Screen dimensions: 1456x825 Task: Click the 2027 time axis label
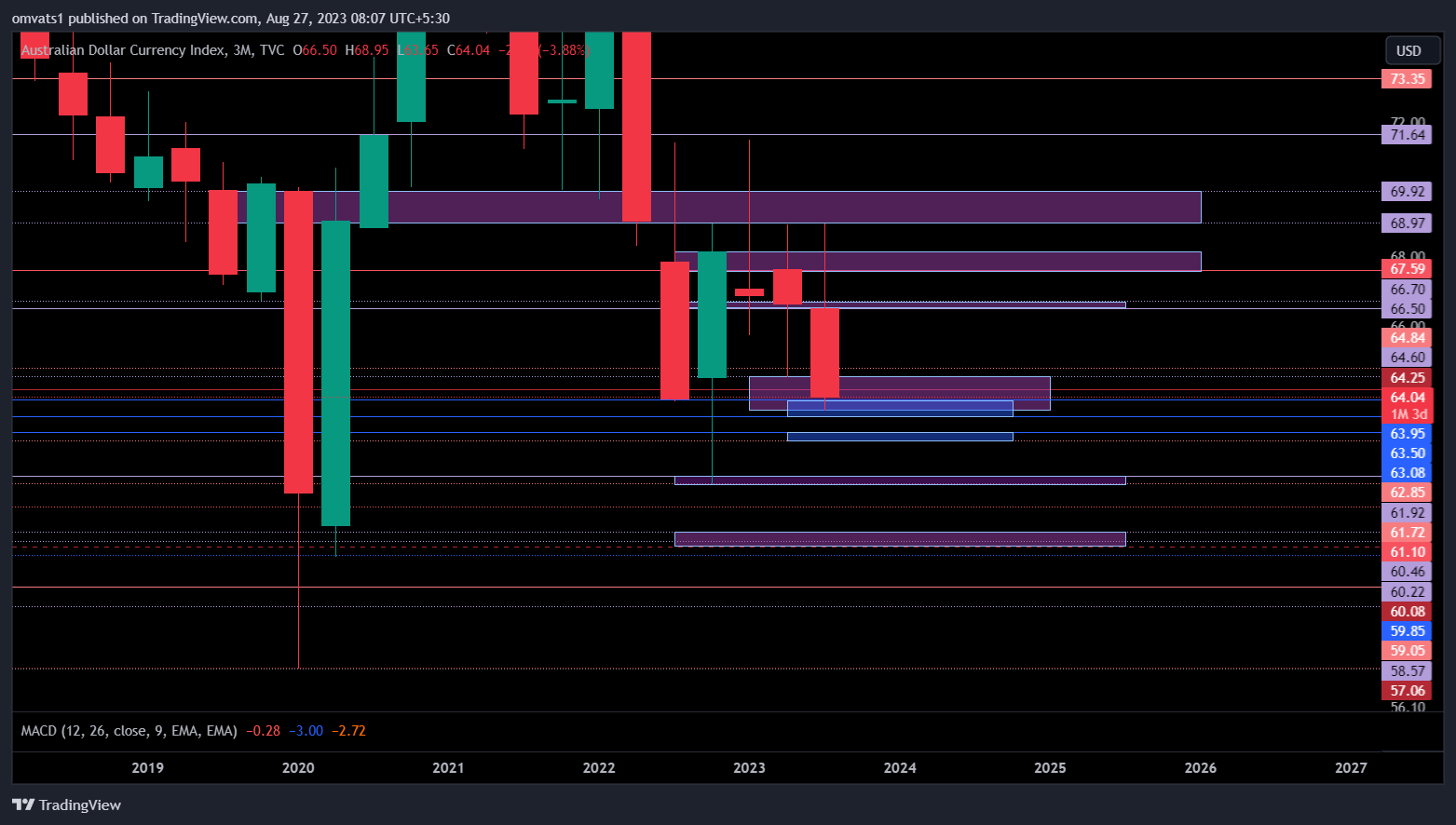point(1351,768)
